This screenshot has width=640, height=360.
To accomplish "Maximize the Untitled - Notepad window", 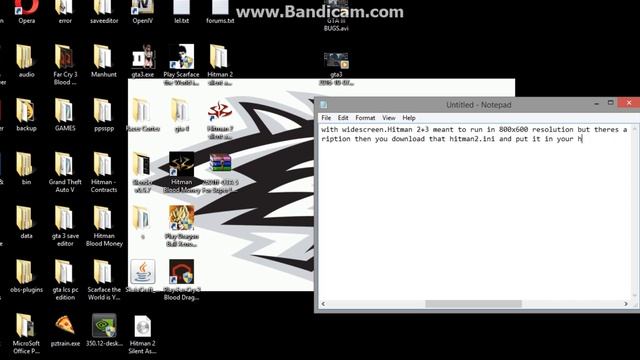I will (611, 103).
